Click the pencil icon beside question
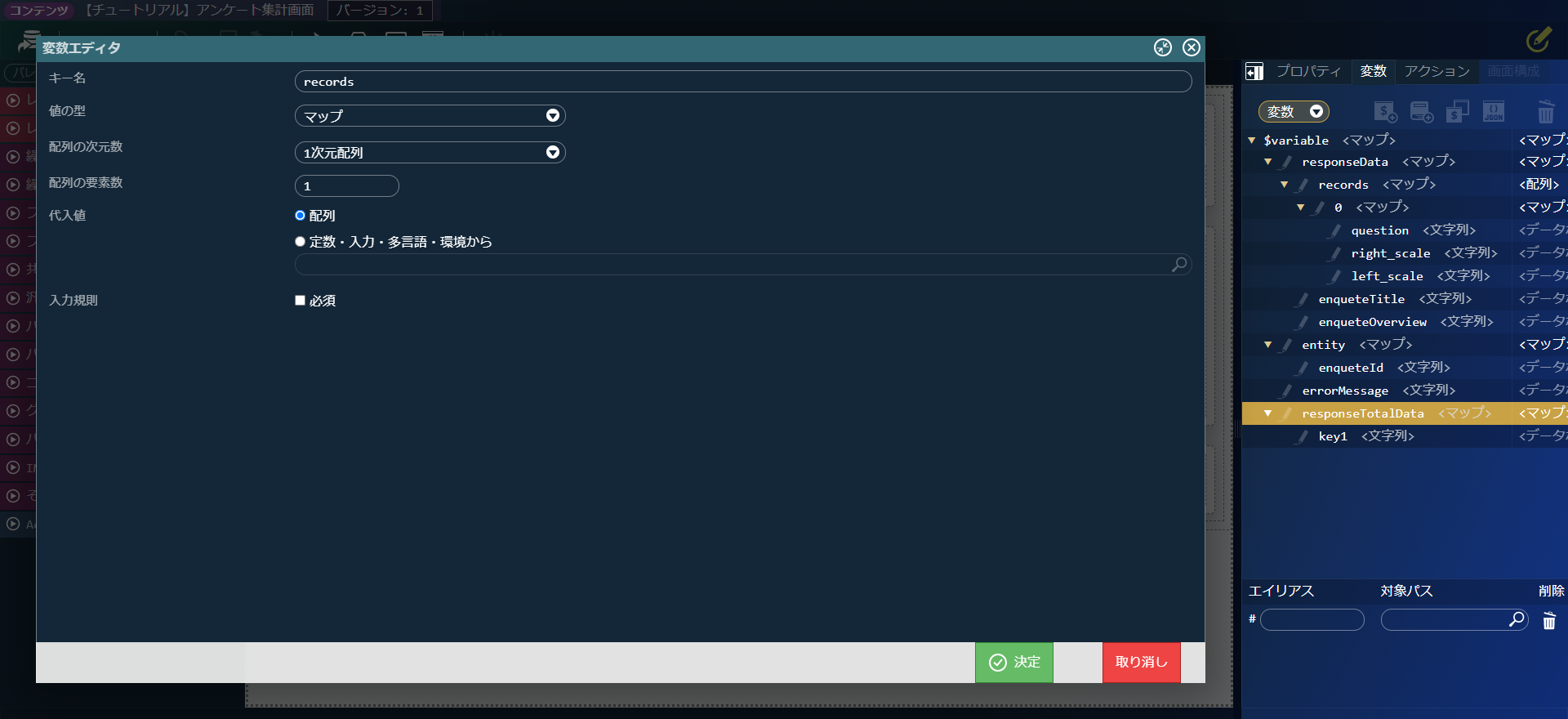Viewport: 1568px width, 719px height. (x=1336, y=230)
